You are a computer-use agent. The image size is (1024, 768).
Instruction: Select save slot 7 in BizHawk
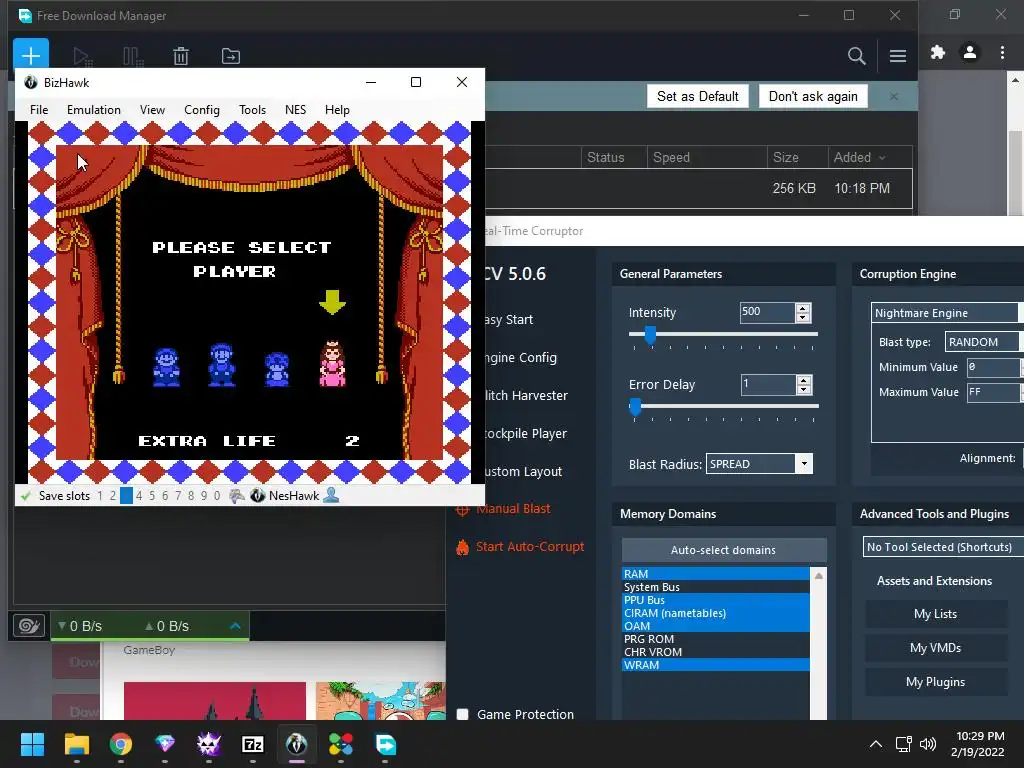click(x=178, y=496)
